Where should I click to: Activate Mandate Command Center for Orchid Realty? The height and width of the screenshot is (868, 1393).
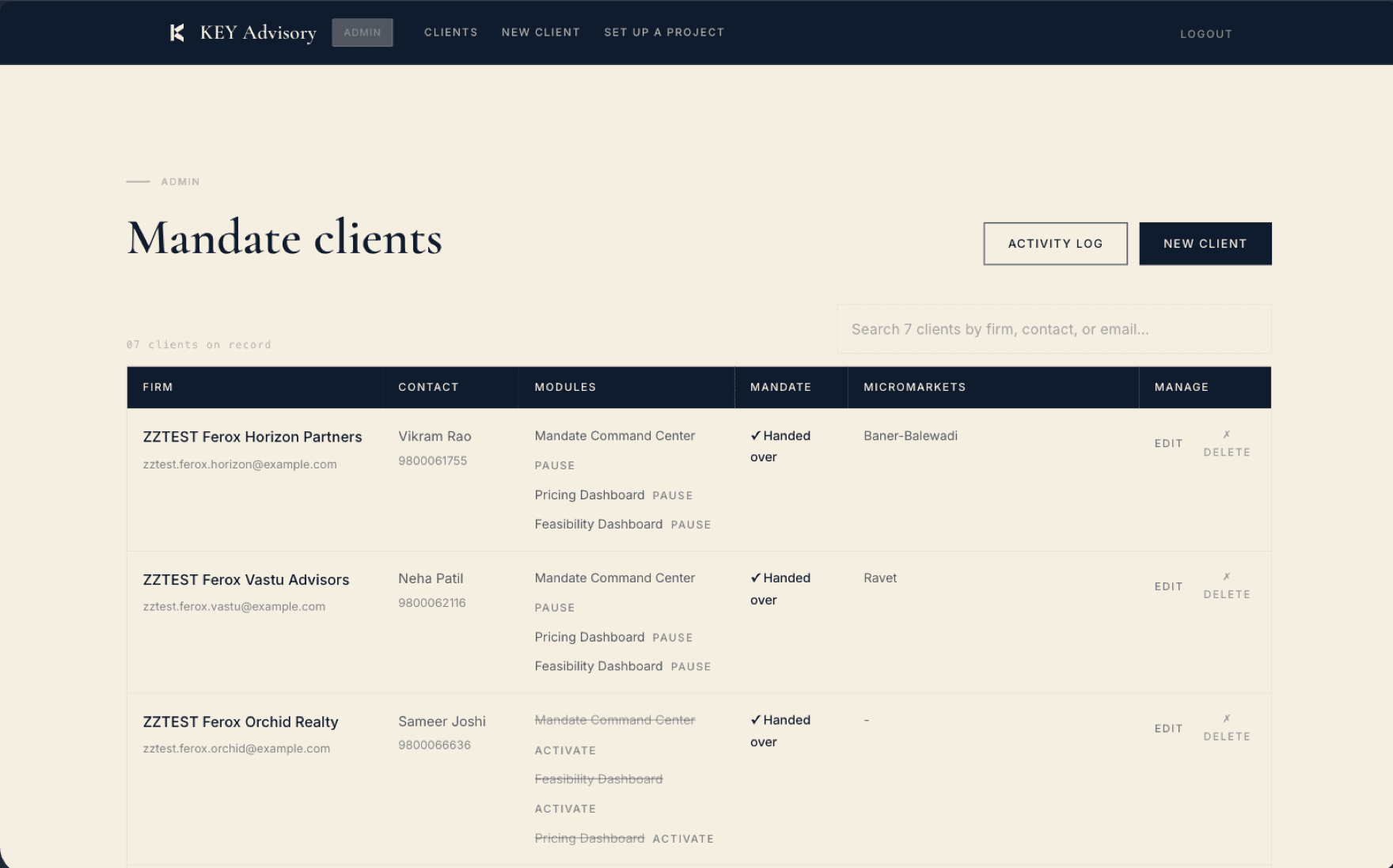pos(565,750)
